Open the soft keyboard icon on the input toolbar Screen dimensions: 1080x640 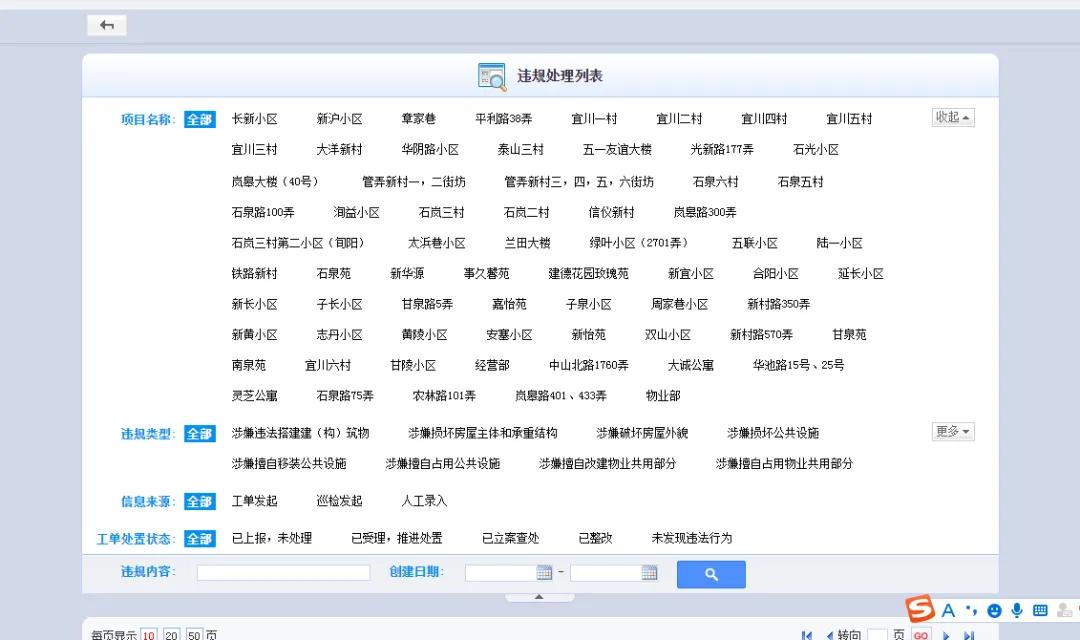(x=1039, y=610)
